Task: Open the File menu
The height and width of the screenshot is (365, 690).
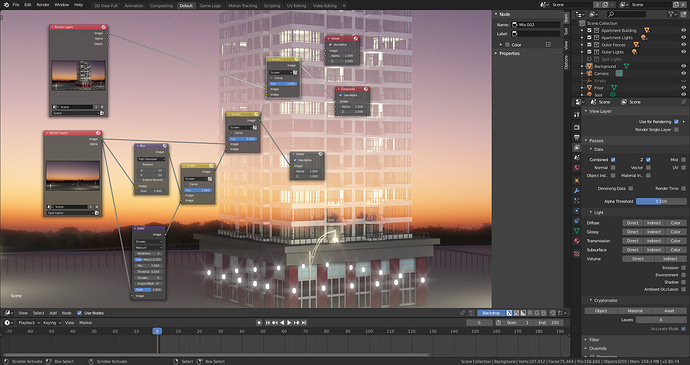Action: click(x=16, y=5)
